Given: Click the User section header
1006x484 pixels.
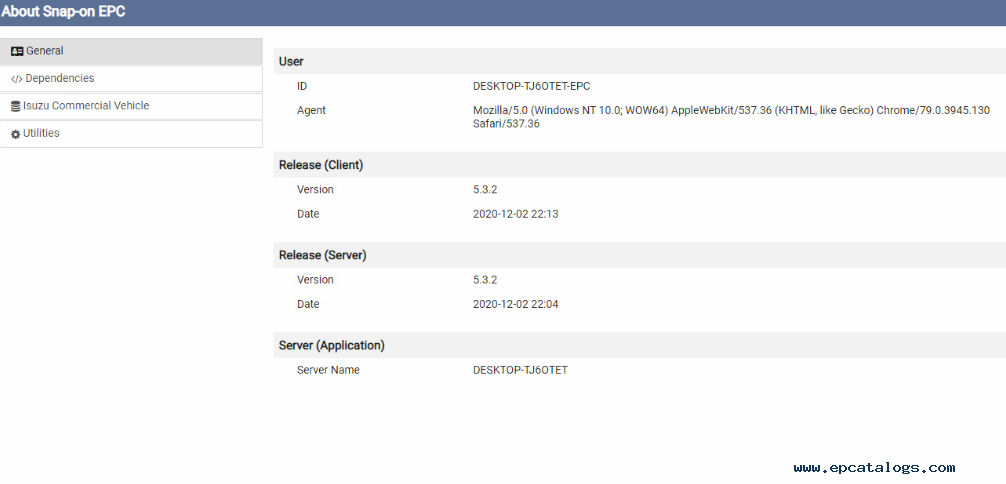Looking at the screenshot, I should (640, 62).
